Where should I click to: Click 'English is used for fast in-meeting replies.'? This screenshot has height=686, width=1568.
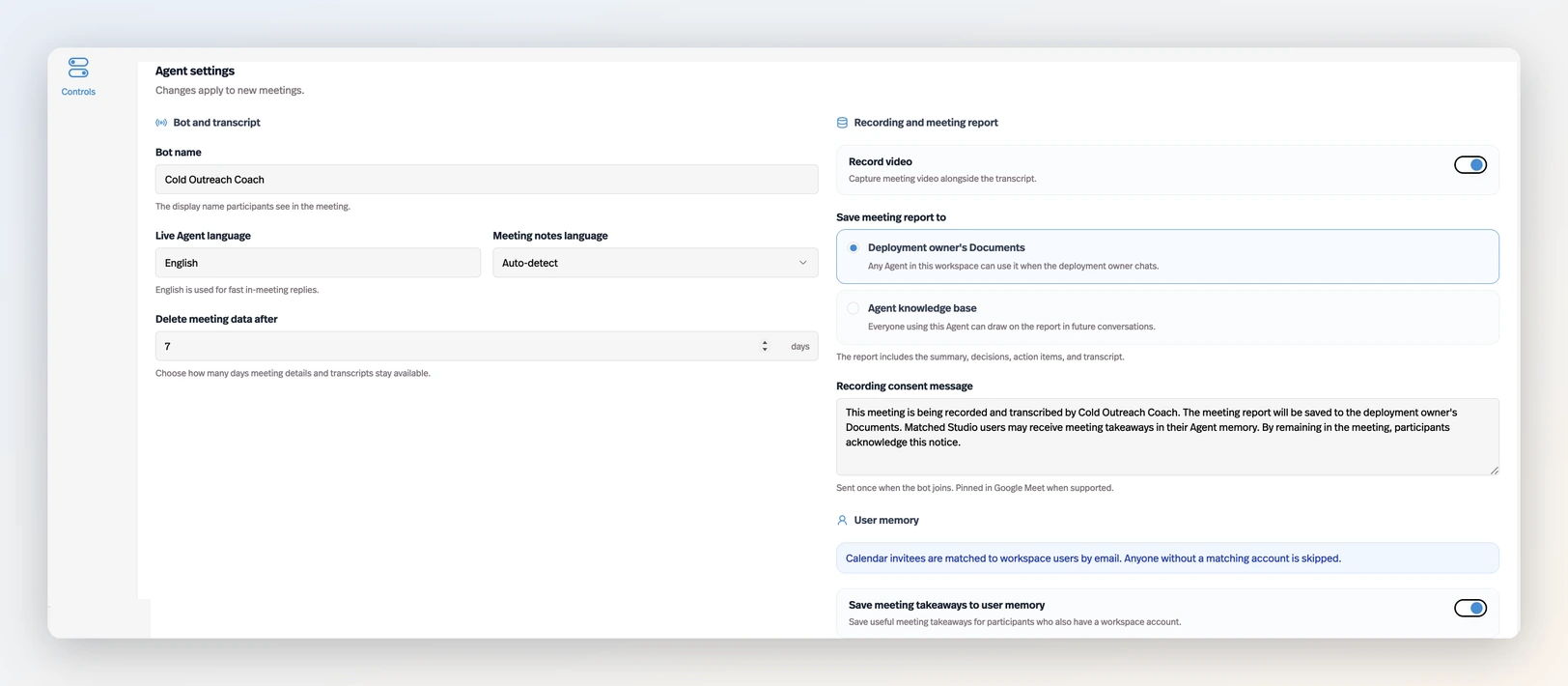click(237, 290)
